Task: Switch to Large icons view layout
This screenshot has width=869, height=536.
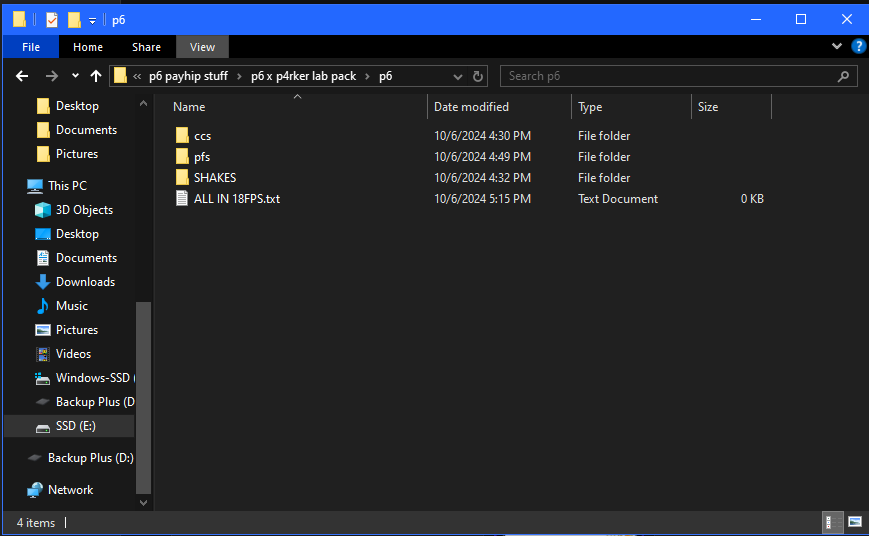Action: click(x=854, y=522)
